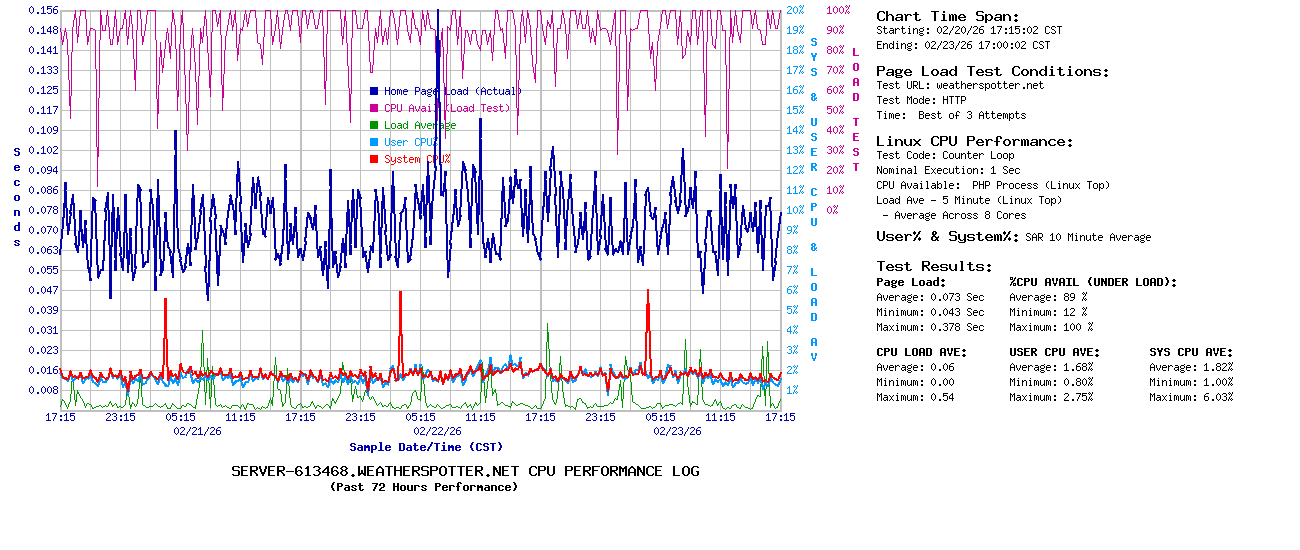Click the CPU PERFORMANCE LOG chart title
The image size is (1300, 550).
tap(465, 471)
